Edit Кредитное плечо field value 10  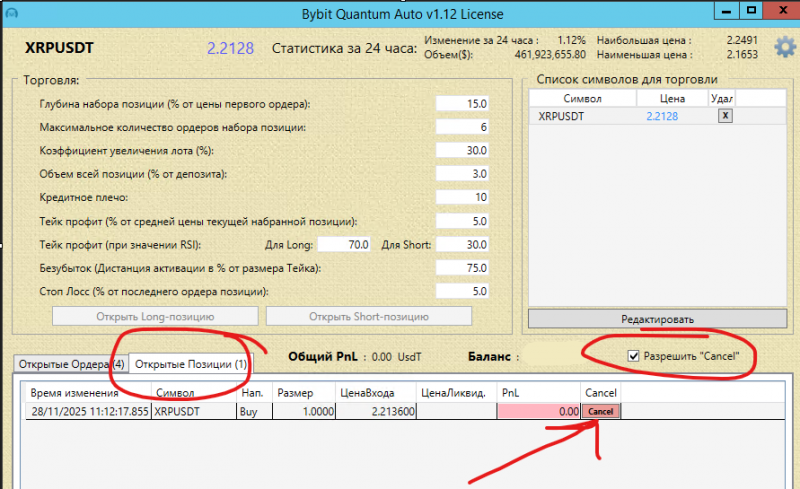pyautogui.click(x=462, y=198)
